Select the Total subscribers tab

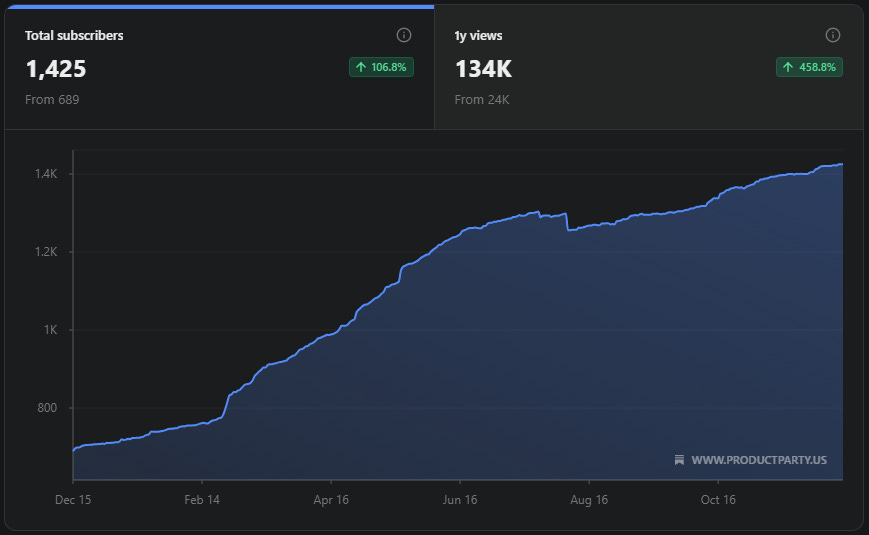(219, 67)
